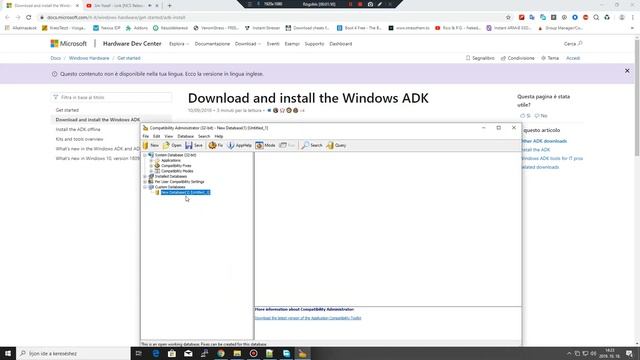Expand the Compatibility Fixes tree node
Screen dimensions: 640x360
point(151,166)
